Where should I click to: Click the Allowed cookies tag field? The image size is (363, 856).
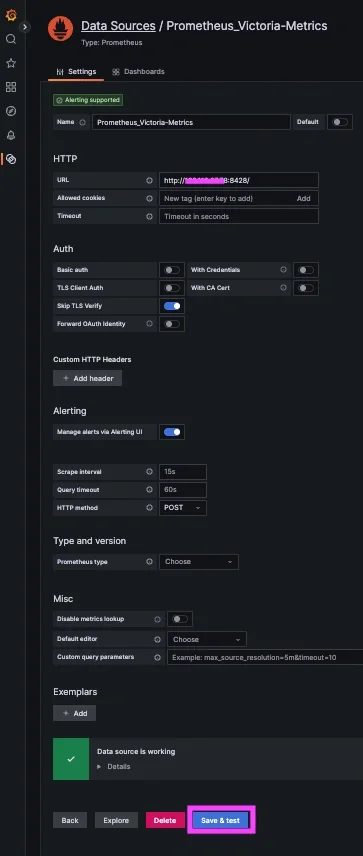tap(239, 198)
